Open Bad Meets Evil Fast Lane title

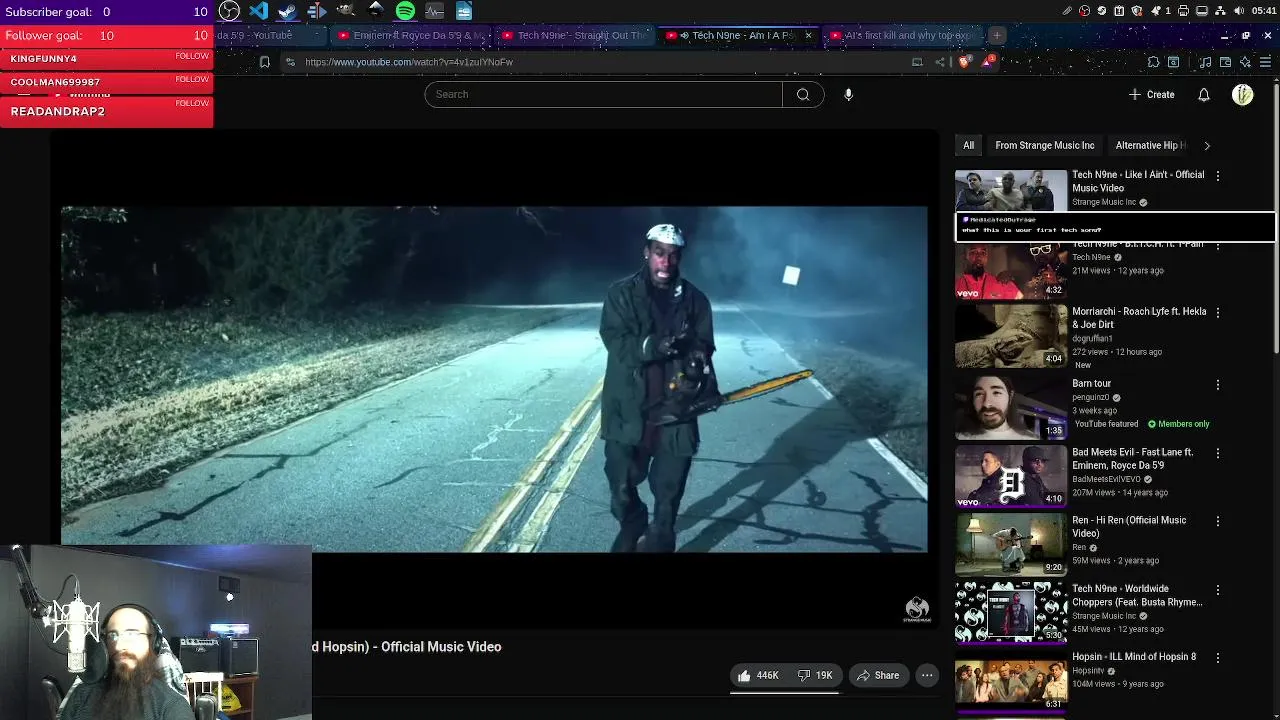pos(1132,458)
